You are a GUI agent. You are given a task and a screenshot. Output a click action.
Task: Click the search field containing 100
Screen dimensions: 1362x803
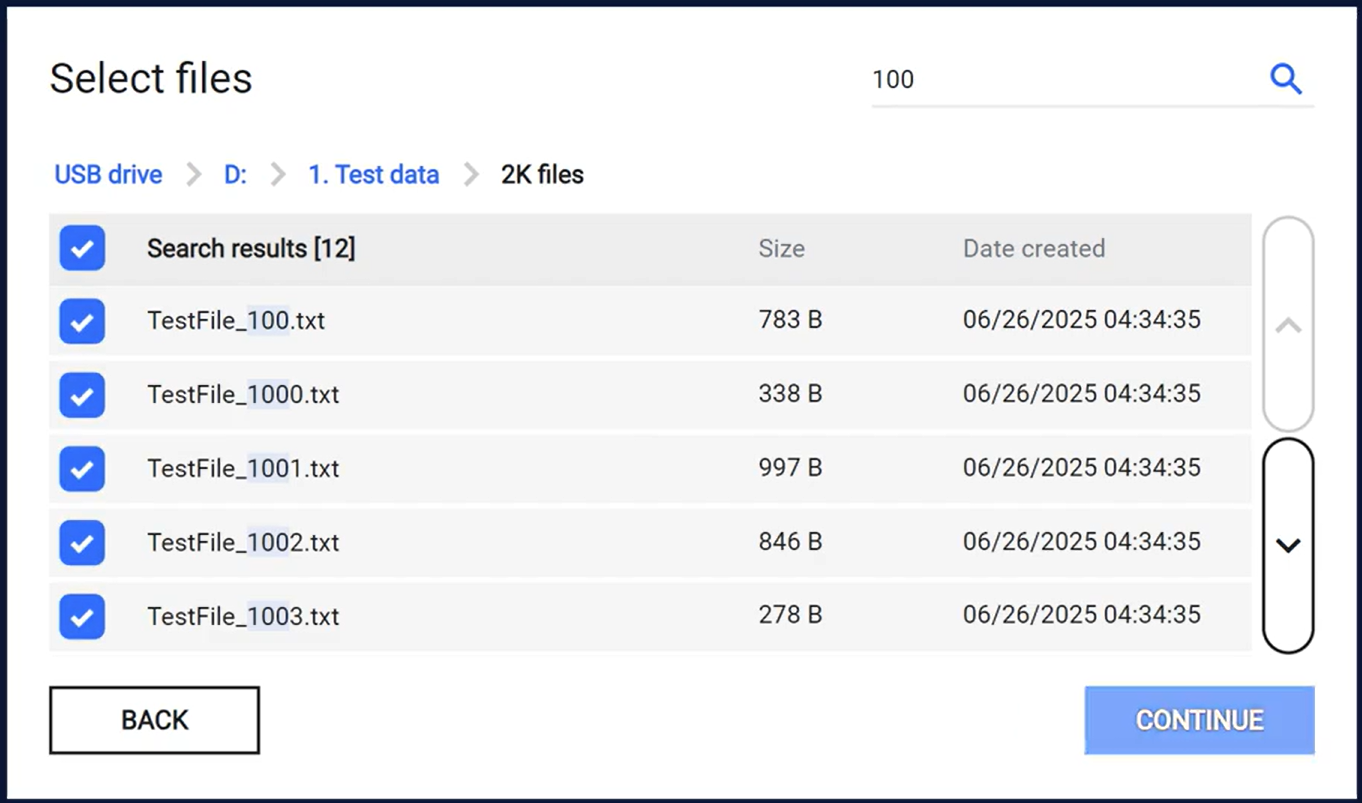tap(1060, 80)
